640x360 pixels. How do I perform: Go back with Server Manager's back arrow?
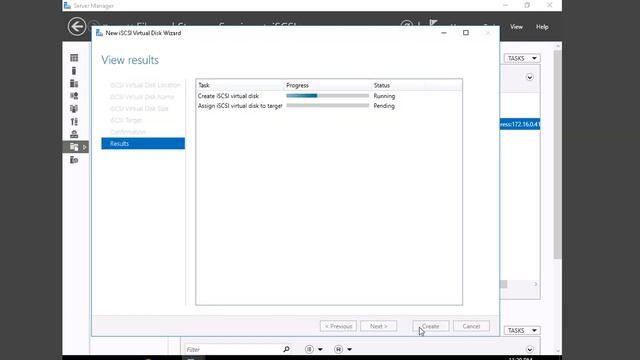click(x=77, y=27)
